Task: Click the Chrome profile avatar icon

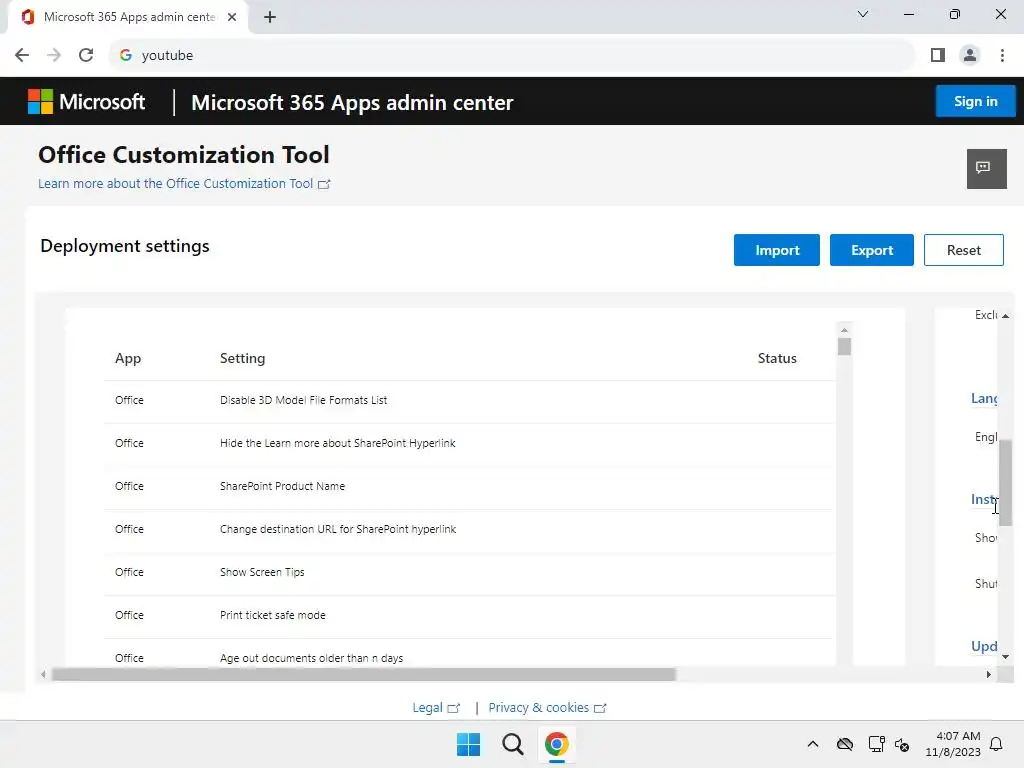Action: pyautogui.click(x=969, y=55)
